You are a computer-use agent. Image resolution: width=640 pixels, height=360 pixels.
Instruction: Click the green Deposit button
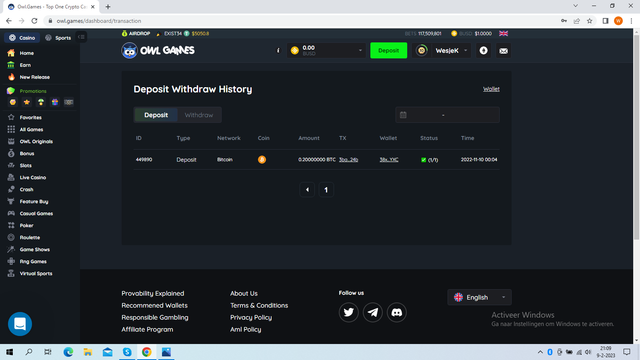point(389,51)
